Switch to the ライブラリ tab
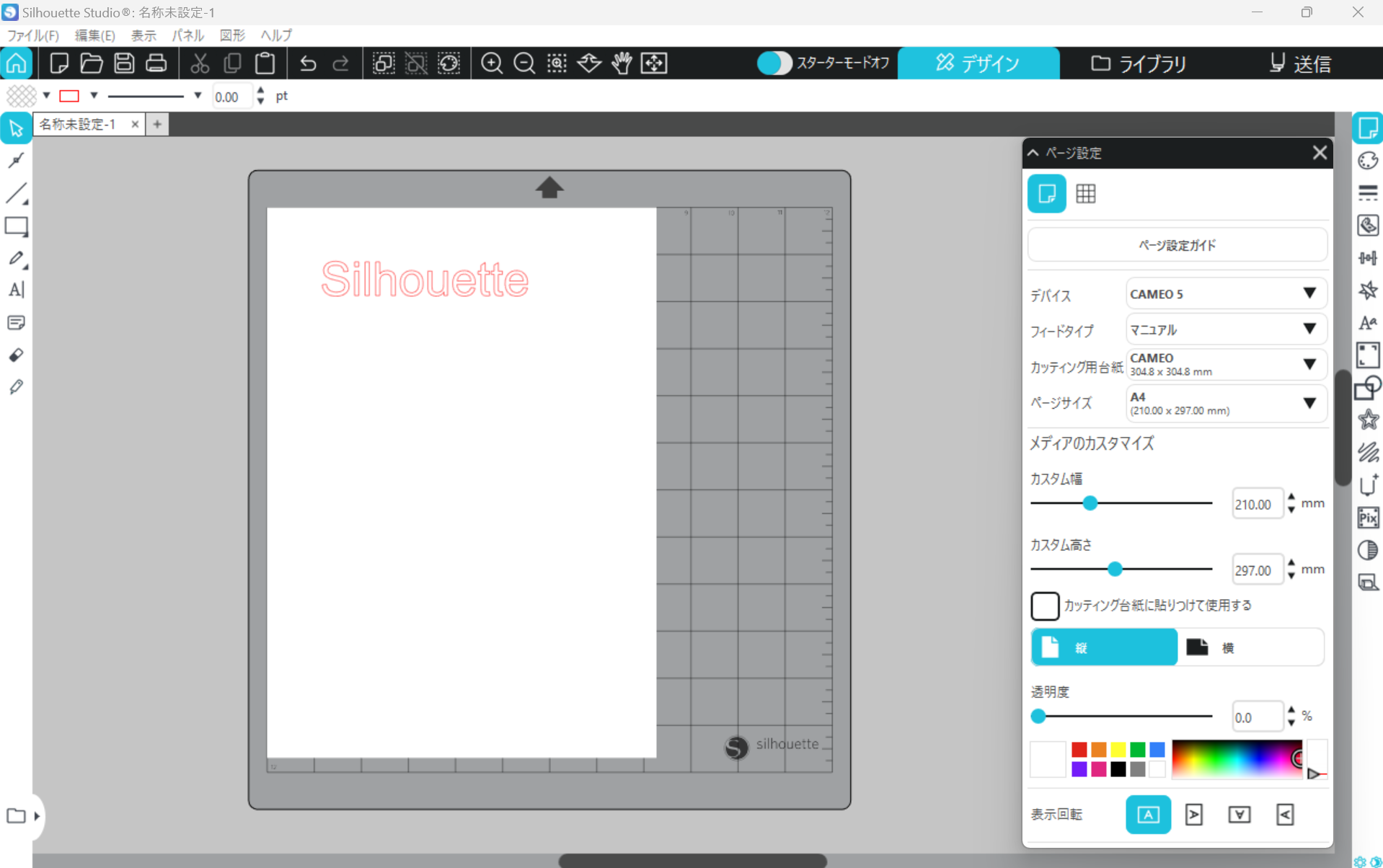 tap(1139, 63)
